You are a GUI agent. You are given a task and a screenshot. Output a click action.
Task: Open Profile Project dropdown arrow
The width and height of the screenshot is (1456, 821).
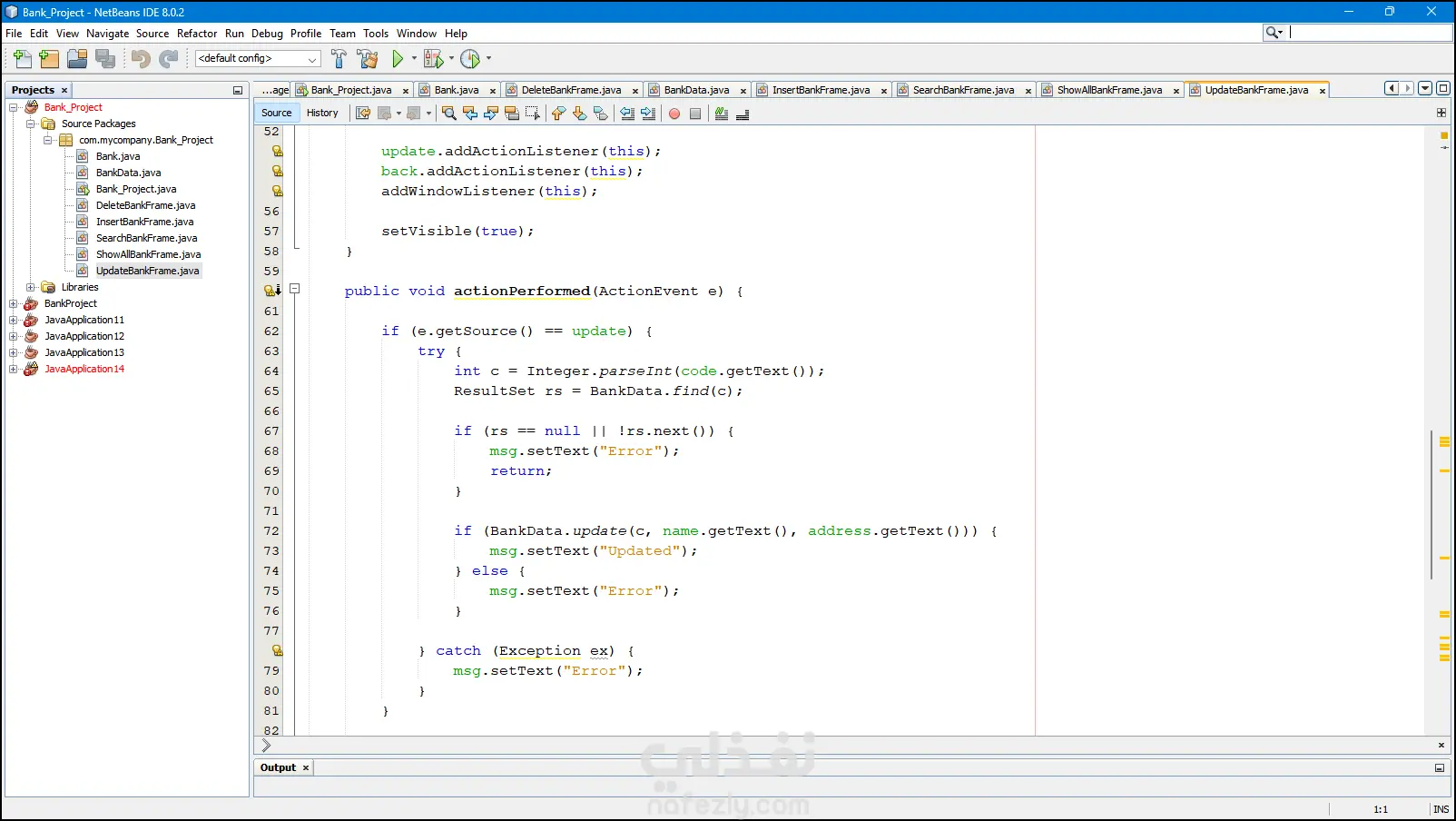(488, 58)
